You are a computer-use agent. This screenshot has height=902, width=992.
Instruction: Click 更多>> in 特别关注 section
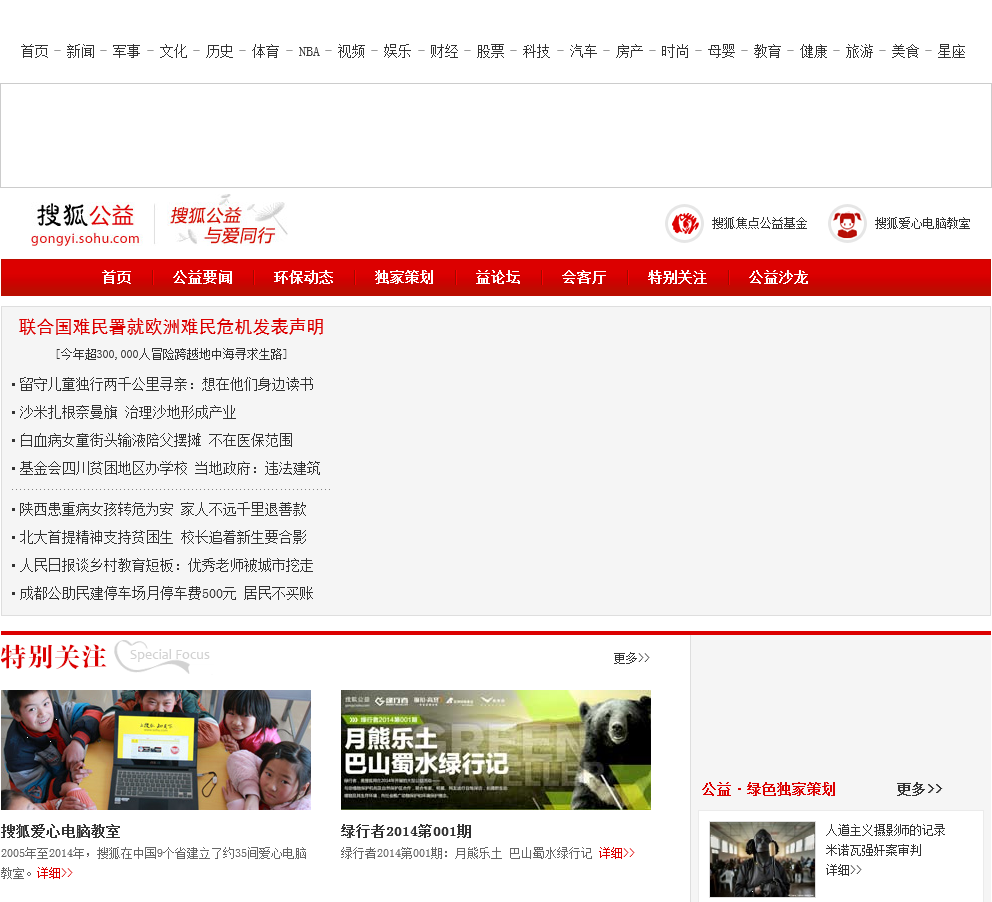coord(631,658)
